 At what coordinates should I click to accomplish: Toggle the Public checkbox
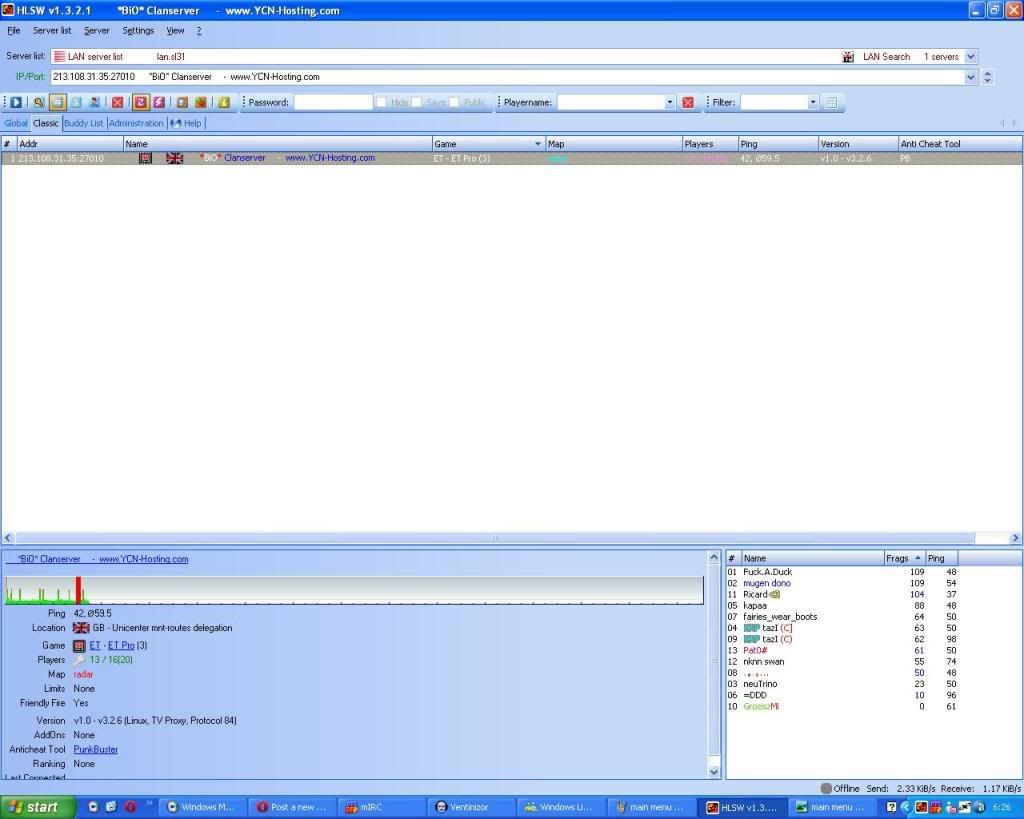(x=455, y=102)
